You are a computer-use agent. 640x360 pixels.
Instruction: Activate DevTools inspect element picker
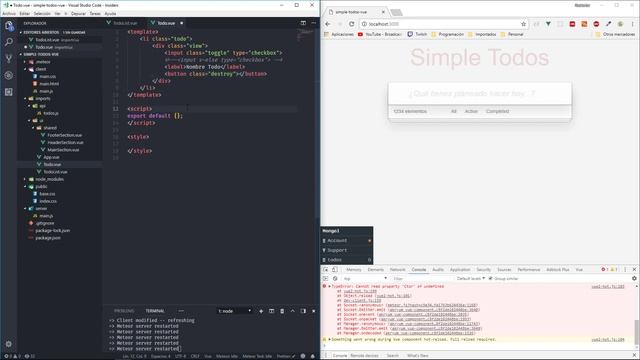pyautogui.click(x=325, y=270)
